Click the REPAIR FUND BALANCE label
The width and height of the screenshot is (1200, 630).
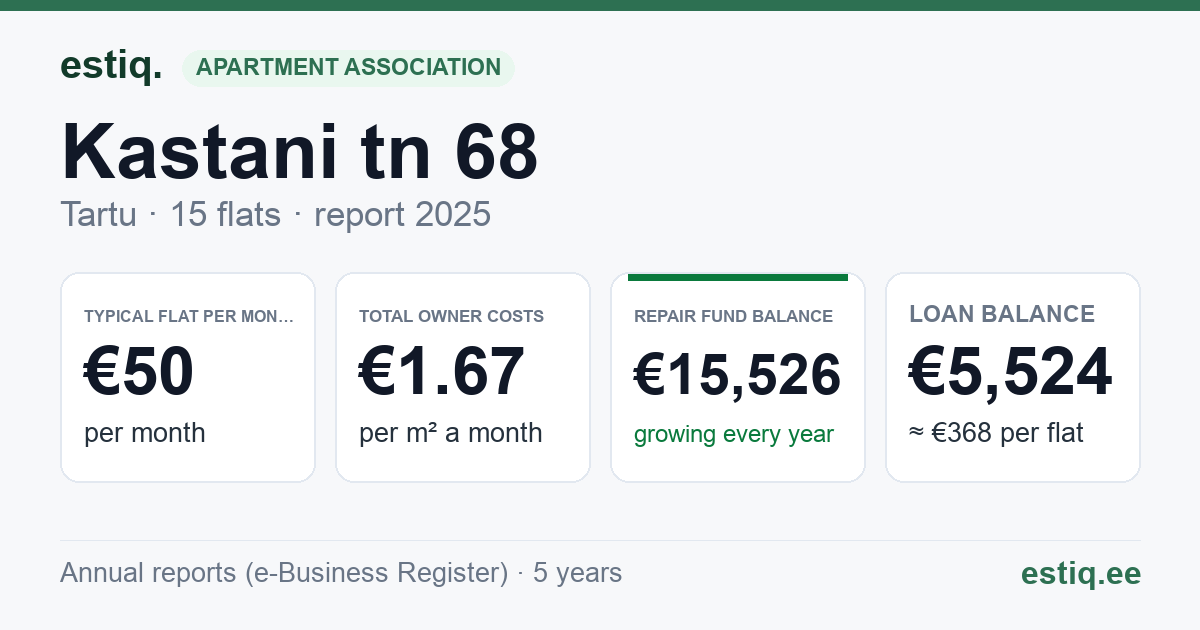(733, 316)
